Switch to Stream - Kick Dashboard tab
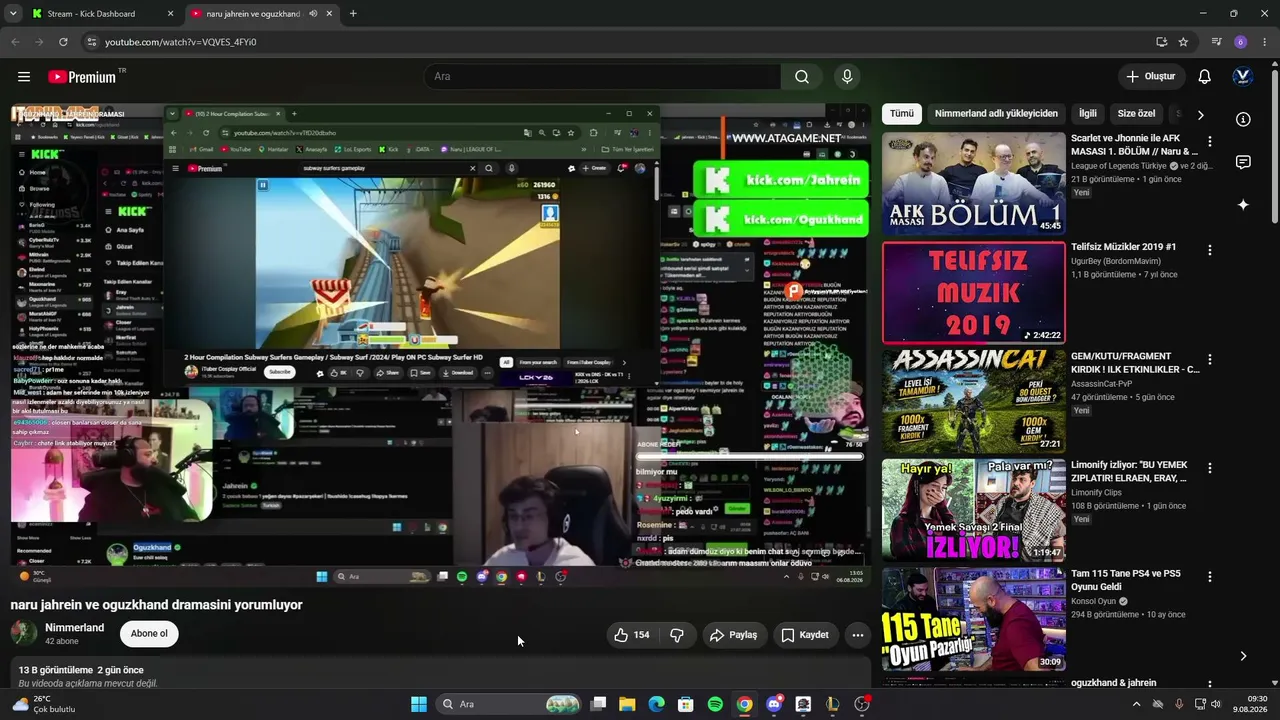The width and height of the screenshot is (1280, 720). [x=103, y=14]
